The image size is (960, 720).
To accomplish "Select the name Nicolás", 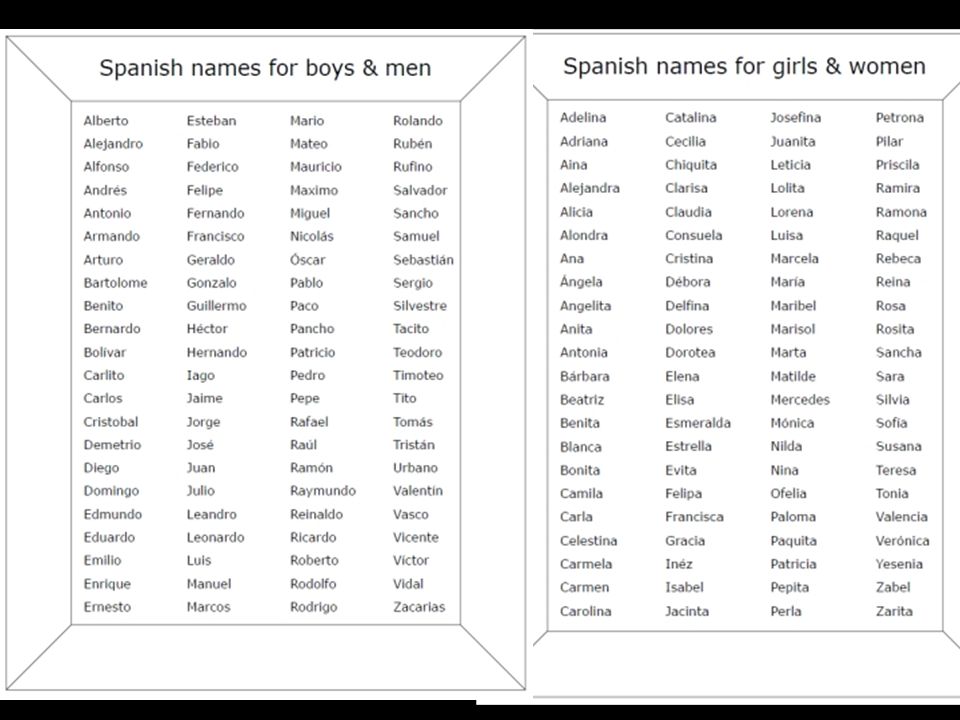I will tap(312, 236).
